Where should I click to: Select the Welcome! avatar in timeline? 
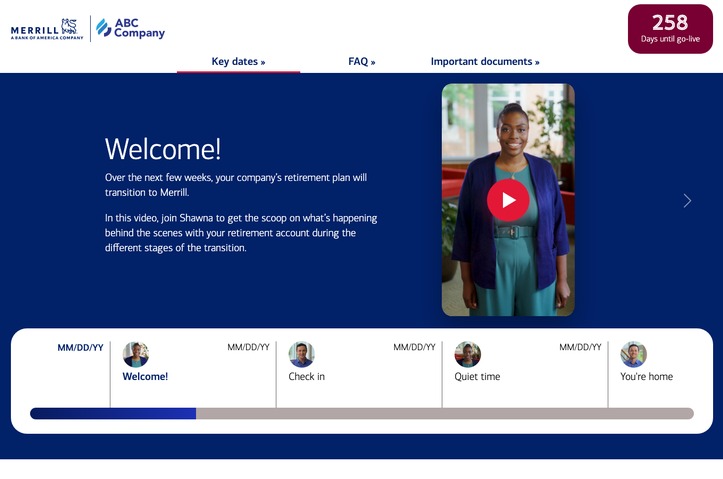[136, 355]
